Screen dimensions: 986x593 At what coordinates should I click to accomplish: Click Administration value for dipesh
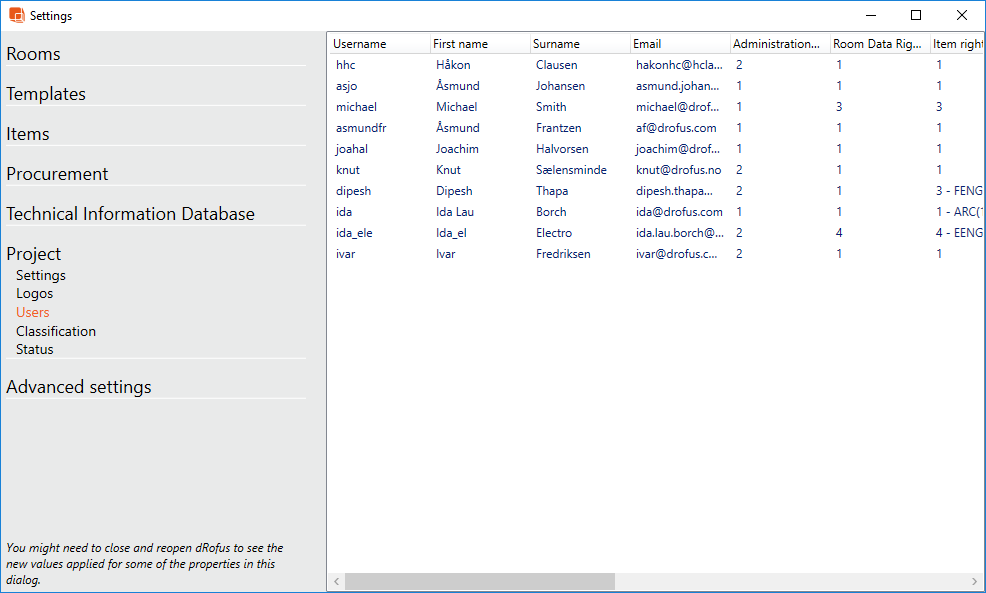coord(739,191)
